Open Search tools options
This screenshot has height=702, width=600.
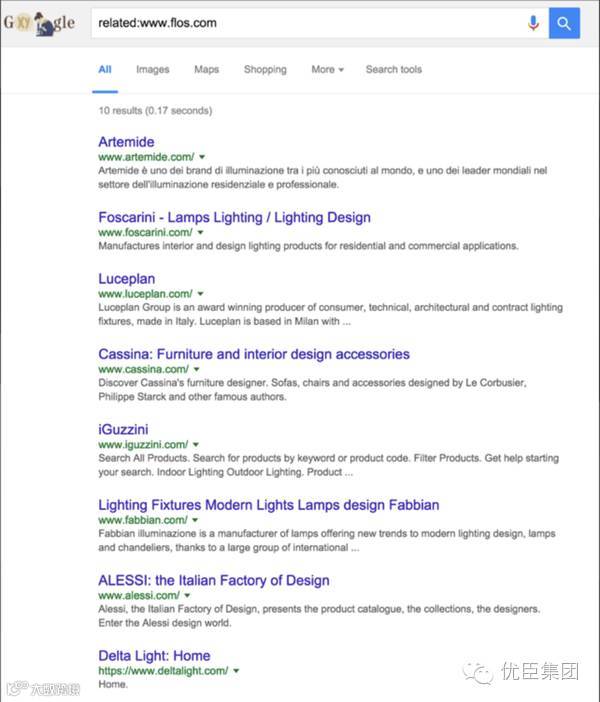[394, 69]
